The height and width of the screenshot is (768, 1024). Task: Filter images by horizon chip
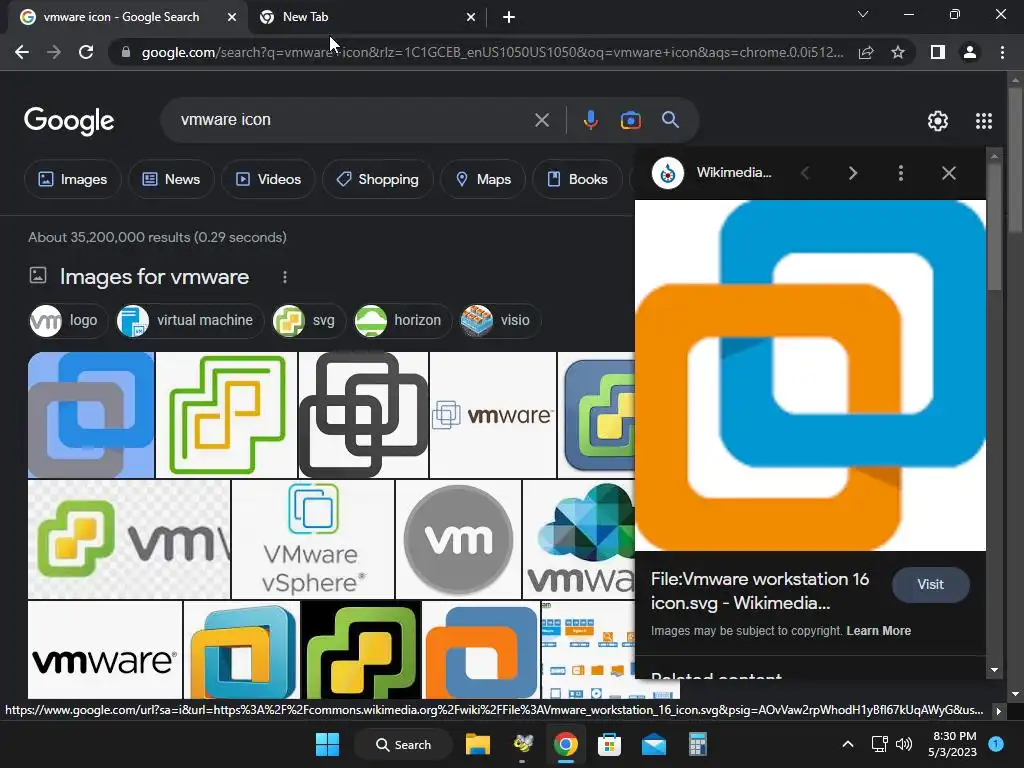coord(402,321)
